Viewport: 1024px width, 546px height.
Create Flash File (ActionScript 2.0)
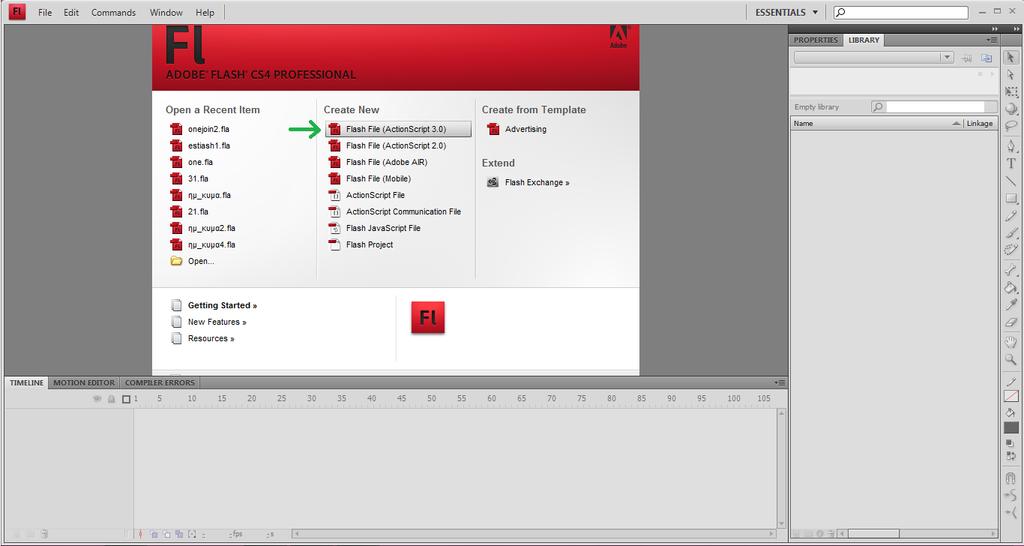click(388, 146)
